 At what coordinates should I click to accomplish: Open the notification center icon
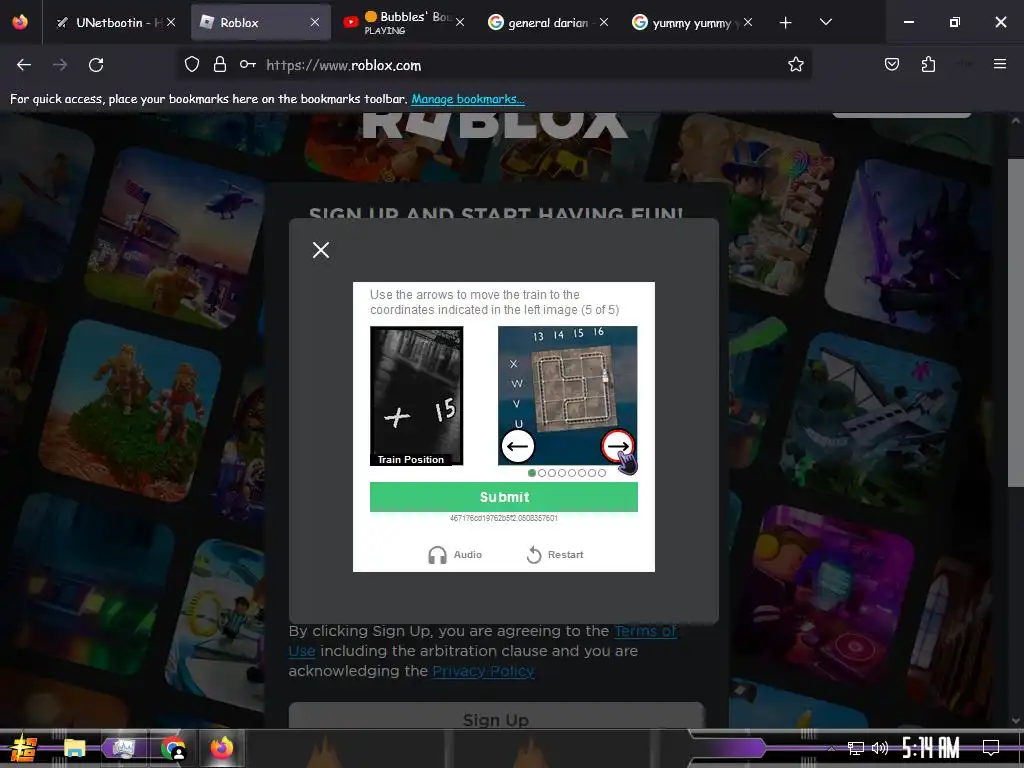click(991, 747)
